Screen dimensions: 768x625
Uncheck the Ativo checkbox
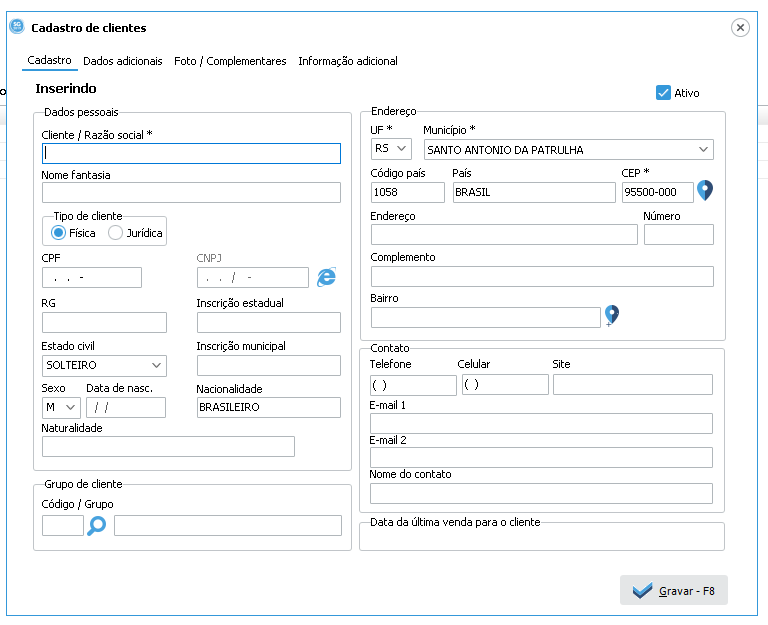click(663, 93)
